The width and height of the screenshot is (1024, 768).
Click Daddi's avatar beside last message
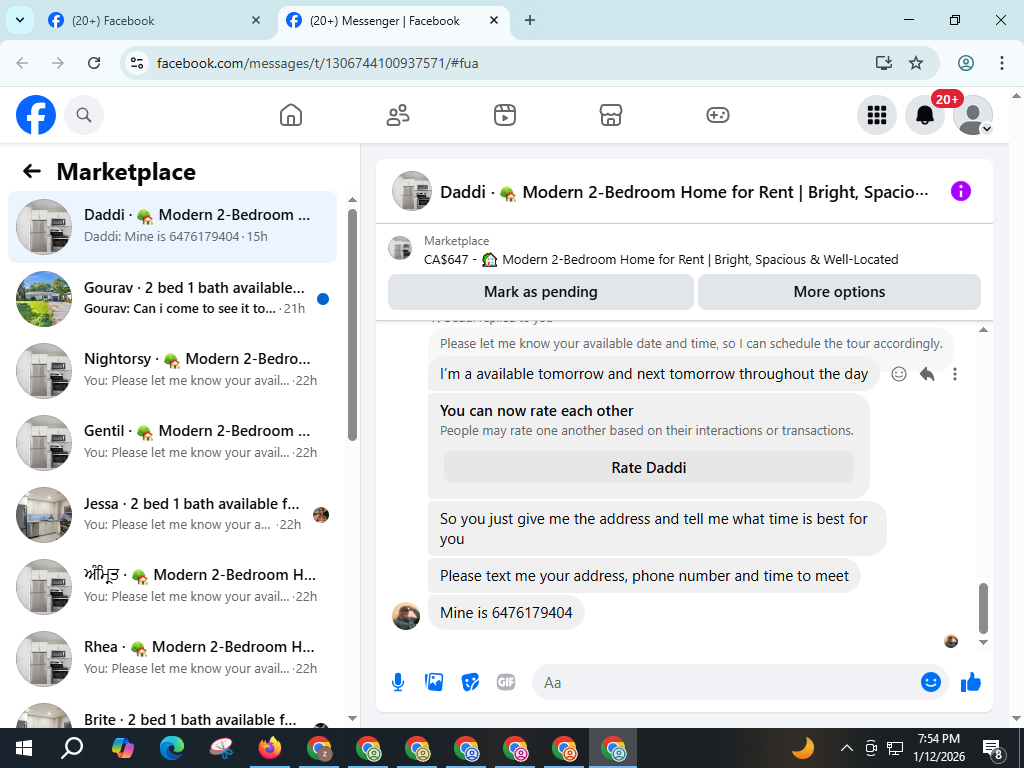pyautogui.click(x=406, y=615)
